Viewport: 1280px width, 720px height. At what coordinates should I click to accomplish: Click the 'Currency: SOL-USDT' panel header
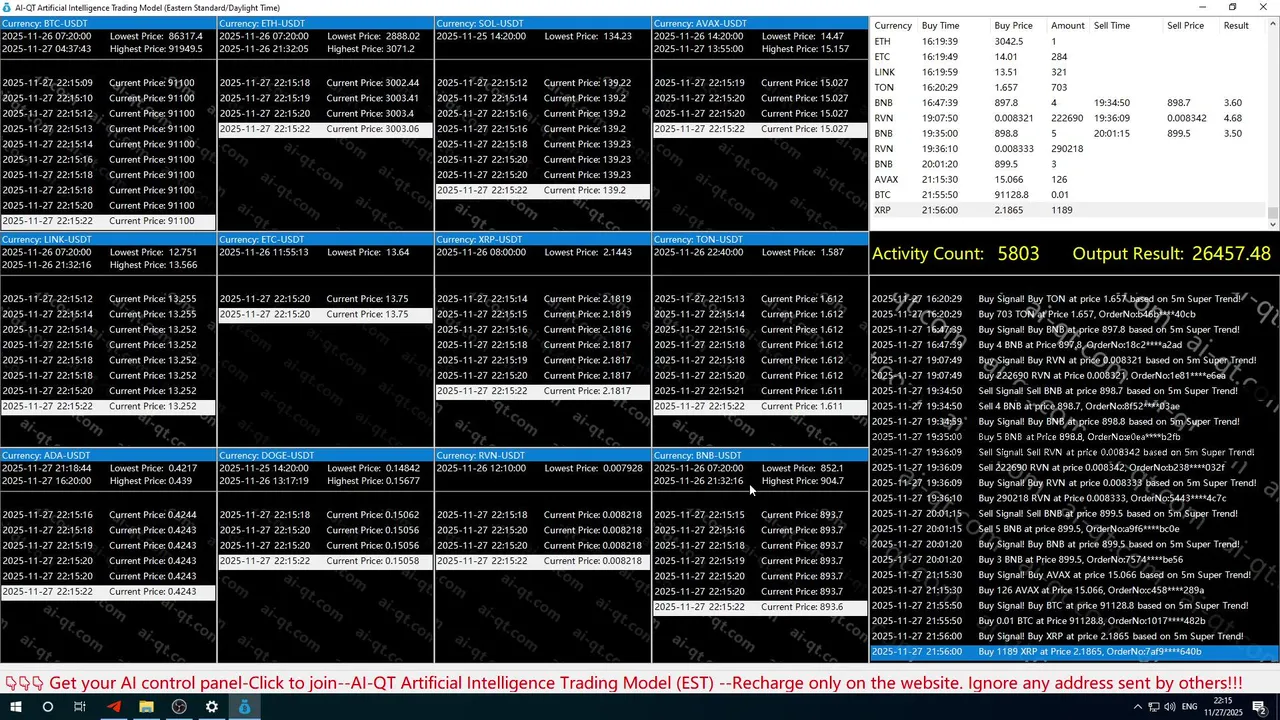(x=543, y=23)
